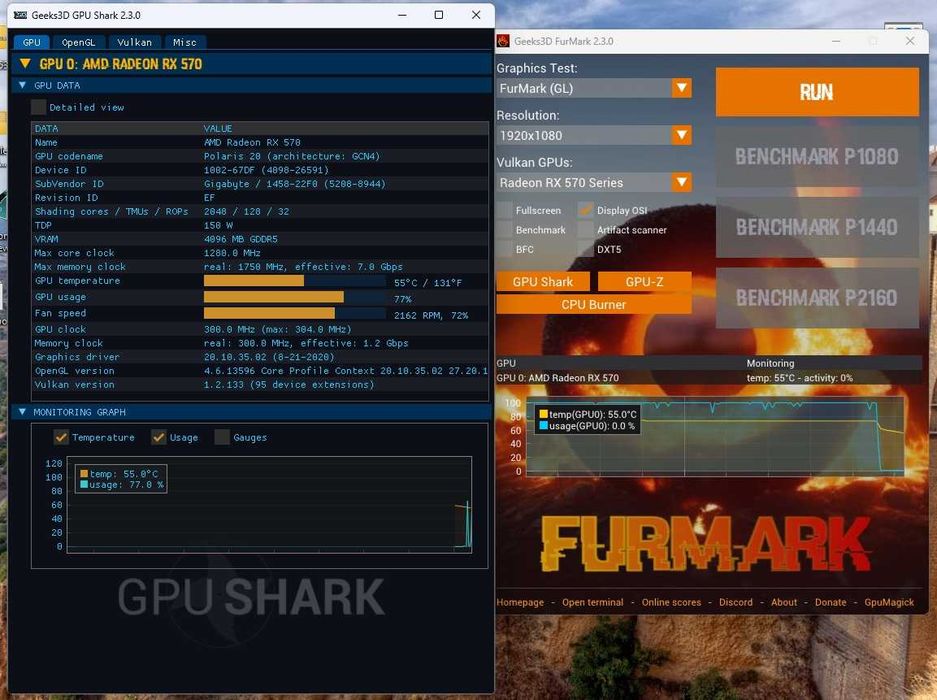Click the GPU usage bar in GPU Shark
The width and height of the screenshot is (937, 700).
coord(295,297)
